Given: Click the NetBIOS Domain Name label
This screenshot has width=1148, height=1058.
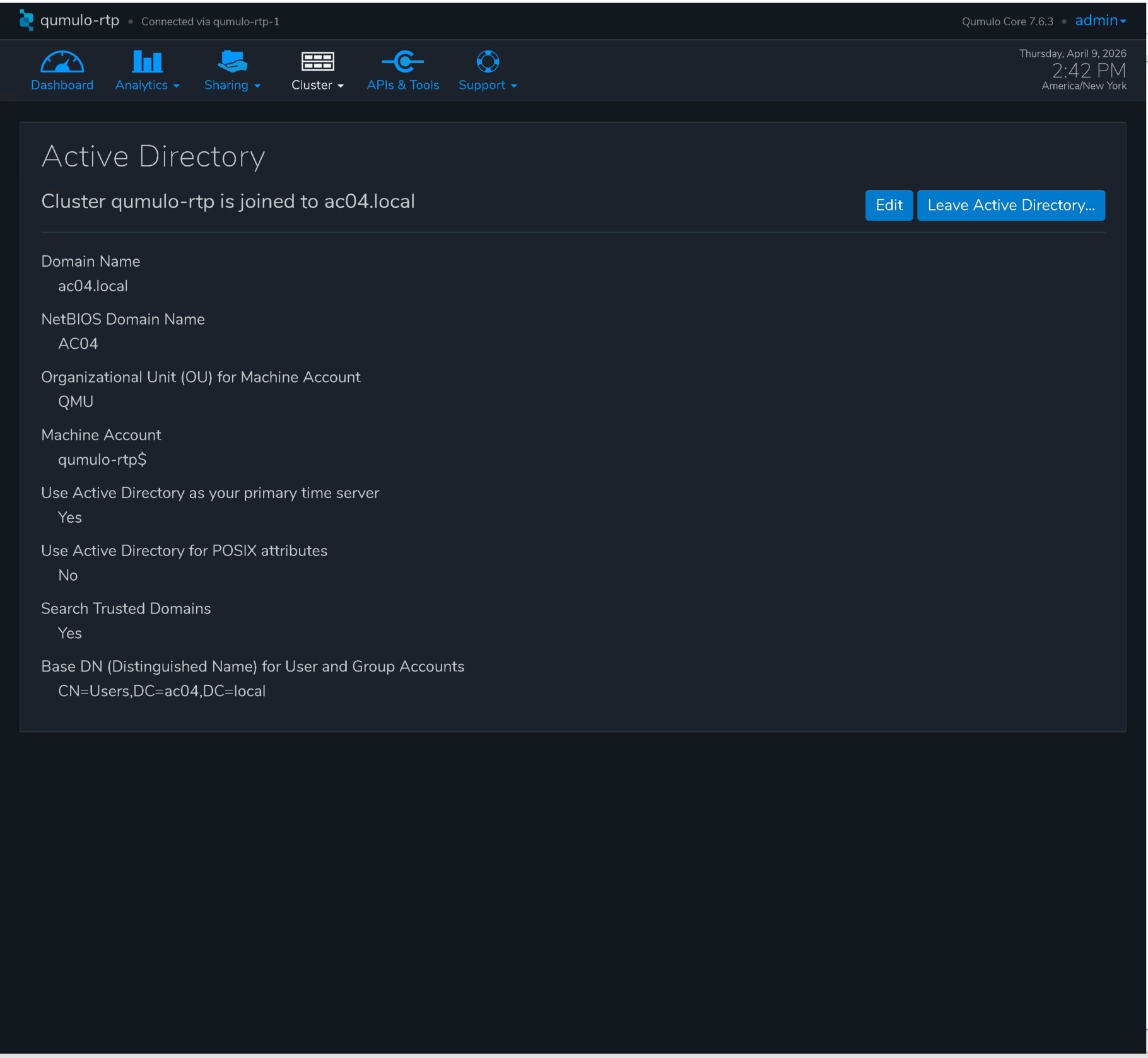Looking at the screenshot, I should [x=123, y=320].
